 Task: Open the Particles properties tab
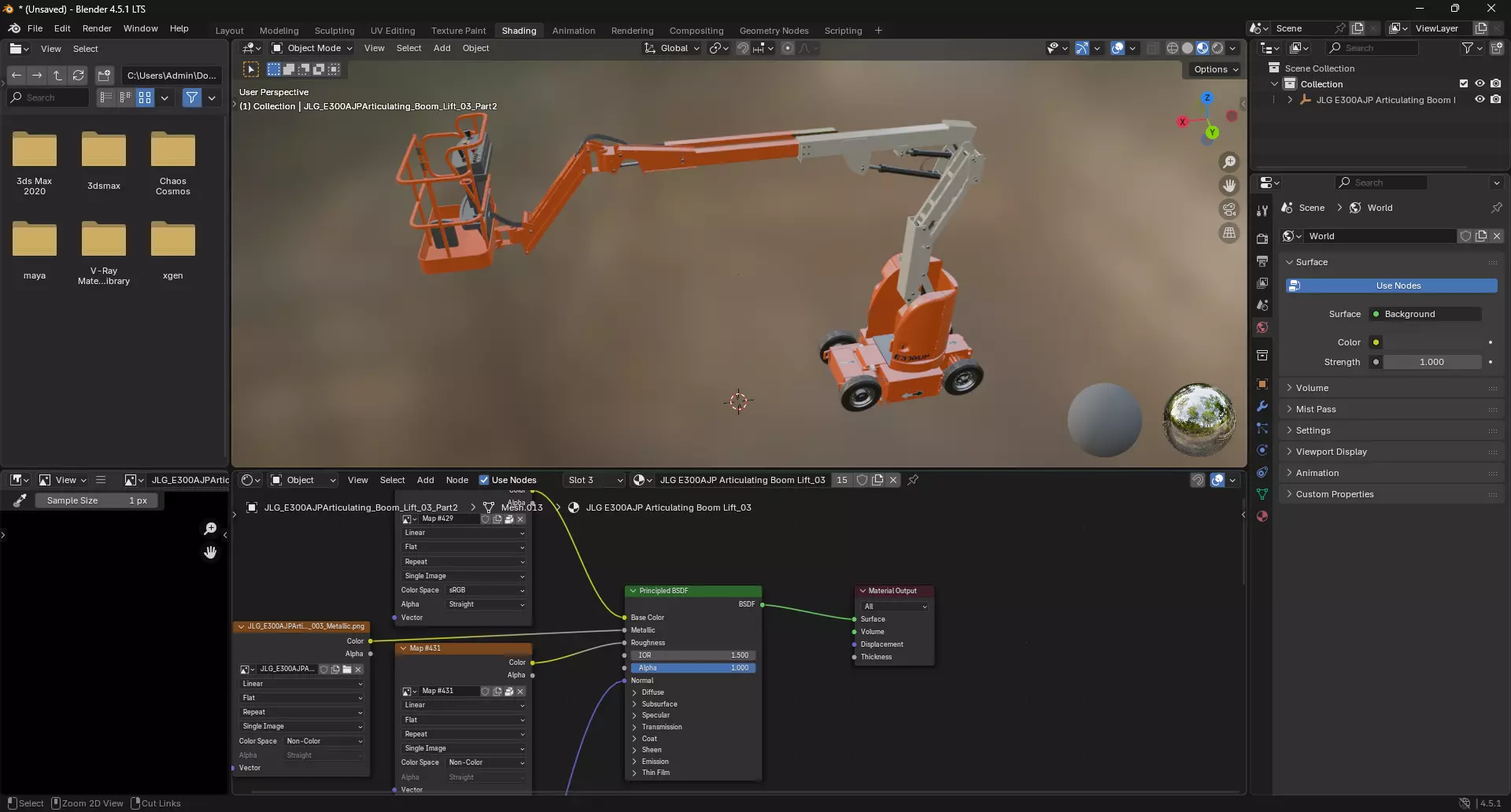point(1262,428)
